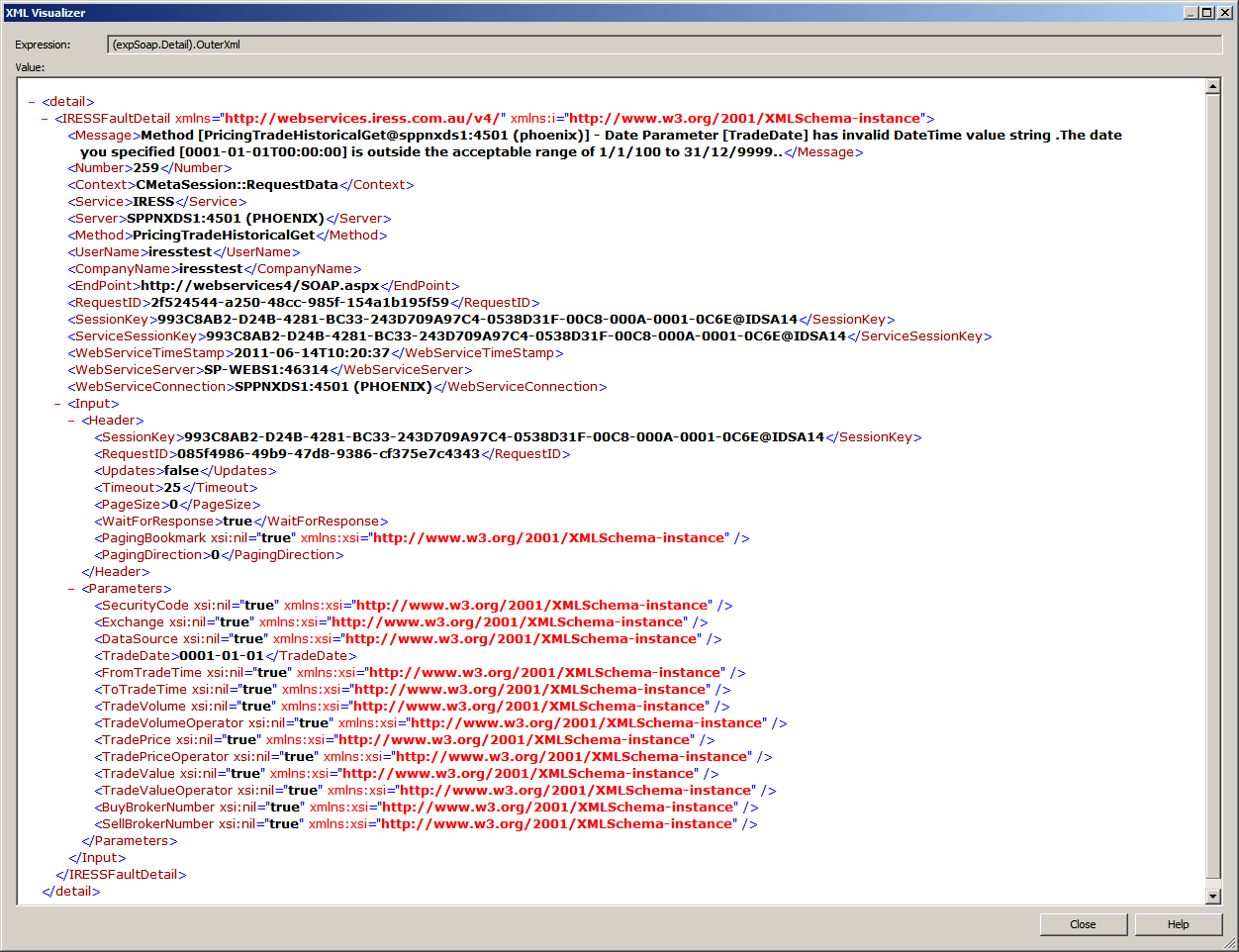Click the scrollbar up arrow
The width and height of the screenshot is (1239, 952).
(x=1213, y=86)
